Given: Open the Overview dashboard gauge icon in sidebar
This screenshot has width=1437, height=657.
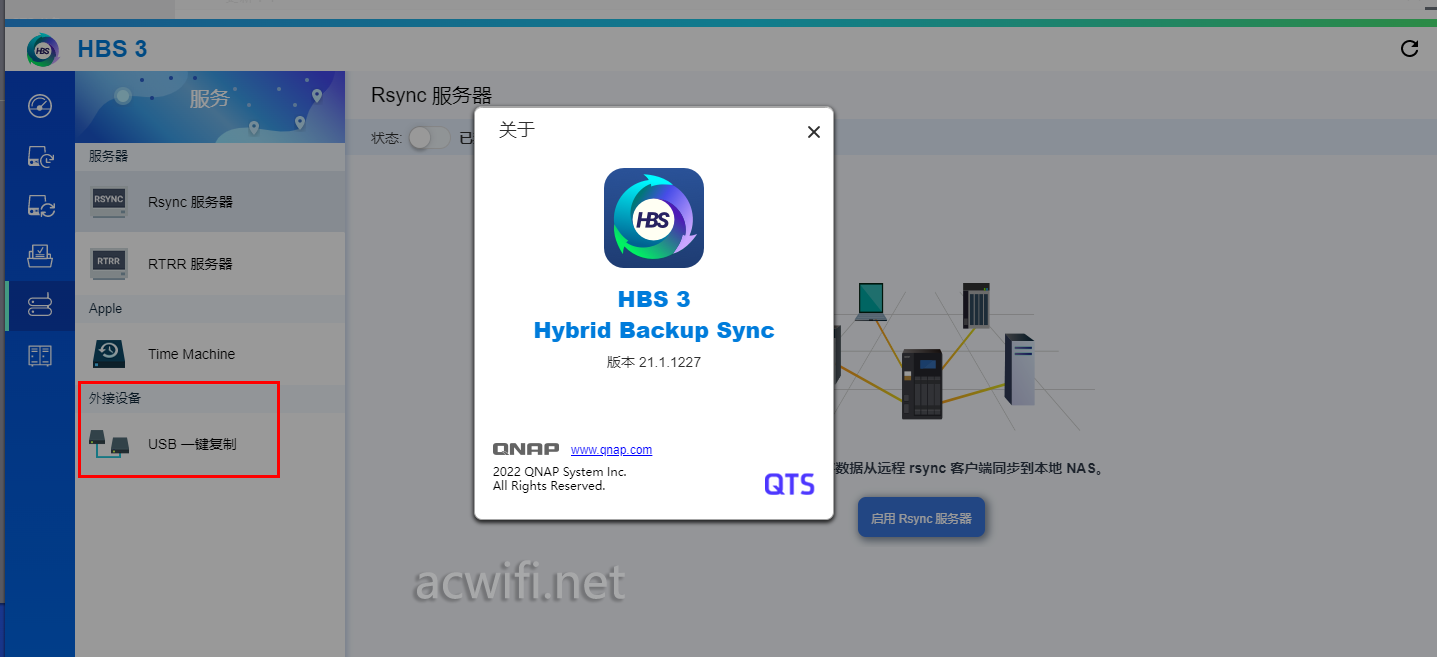Looking at the screenshot, I should pos(40,106).
